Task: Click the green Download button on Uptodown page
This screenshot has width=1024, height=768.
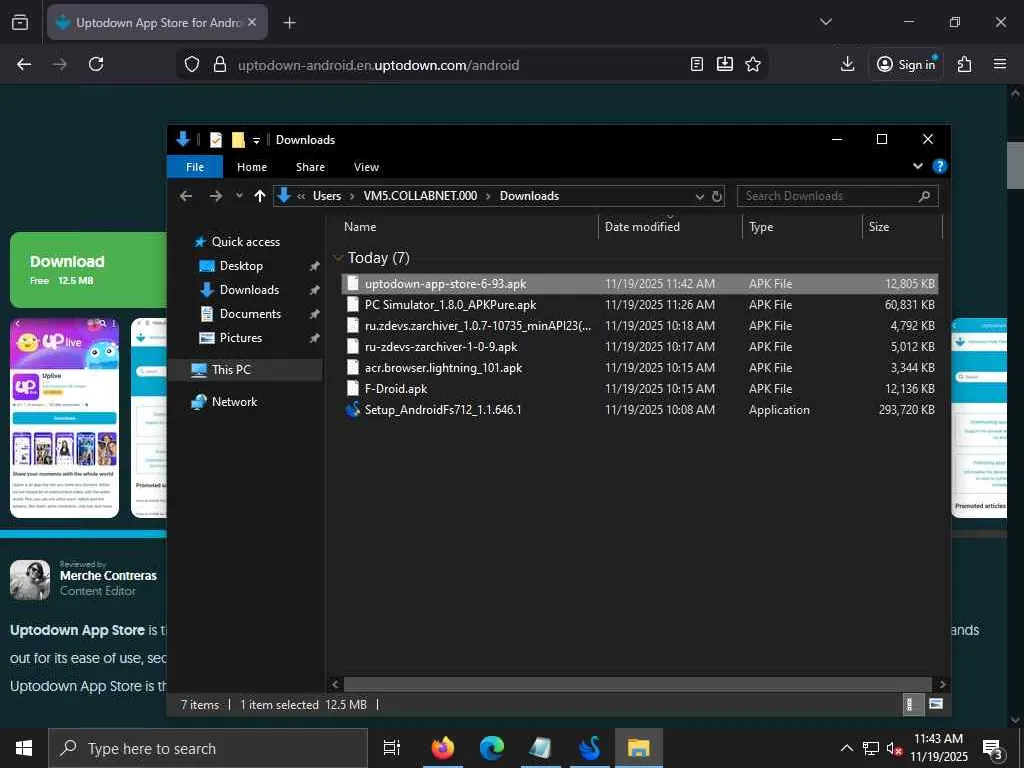Action: point(88,270)
